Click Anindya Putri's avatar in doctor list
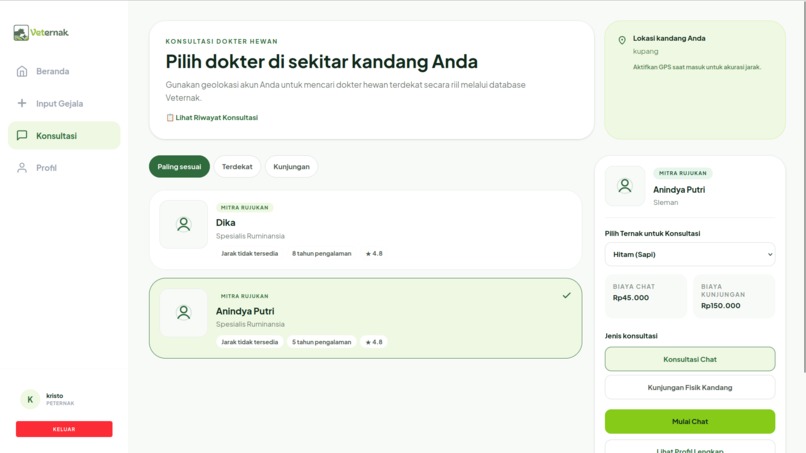 coord(184,313)
